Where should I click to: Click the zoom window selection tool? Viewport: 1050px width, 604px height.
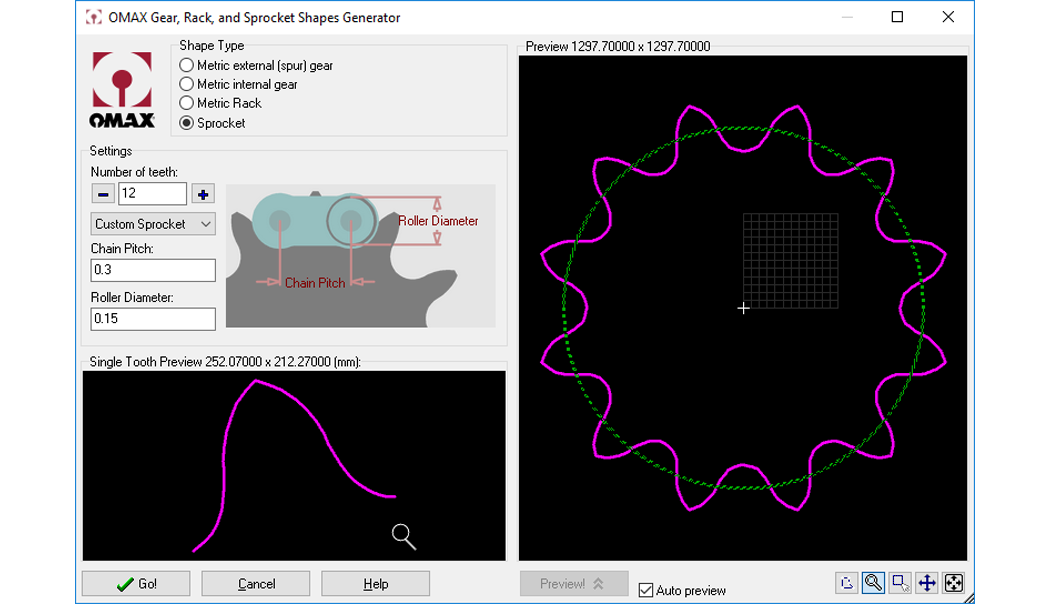coord(900,583)
